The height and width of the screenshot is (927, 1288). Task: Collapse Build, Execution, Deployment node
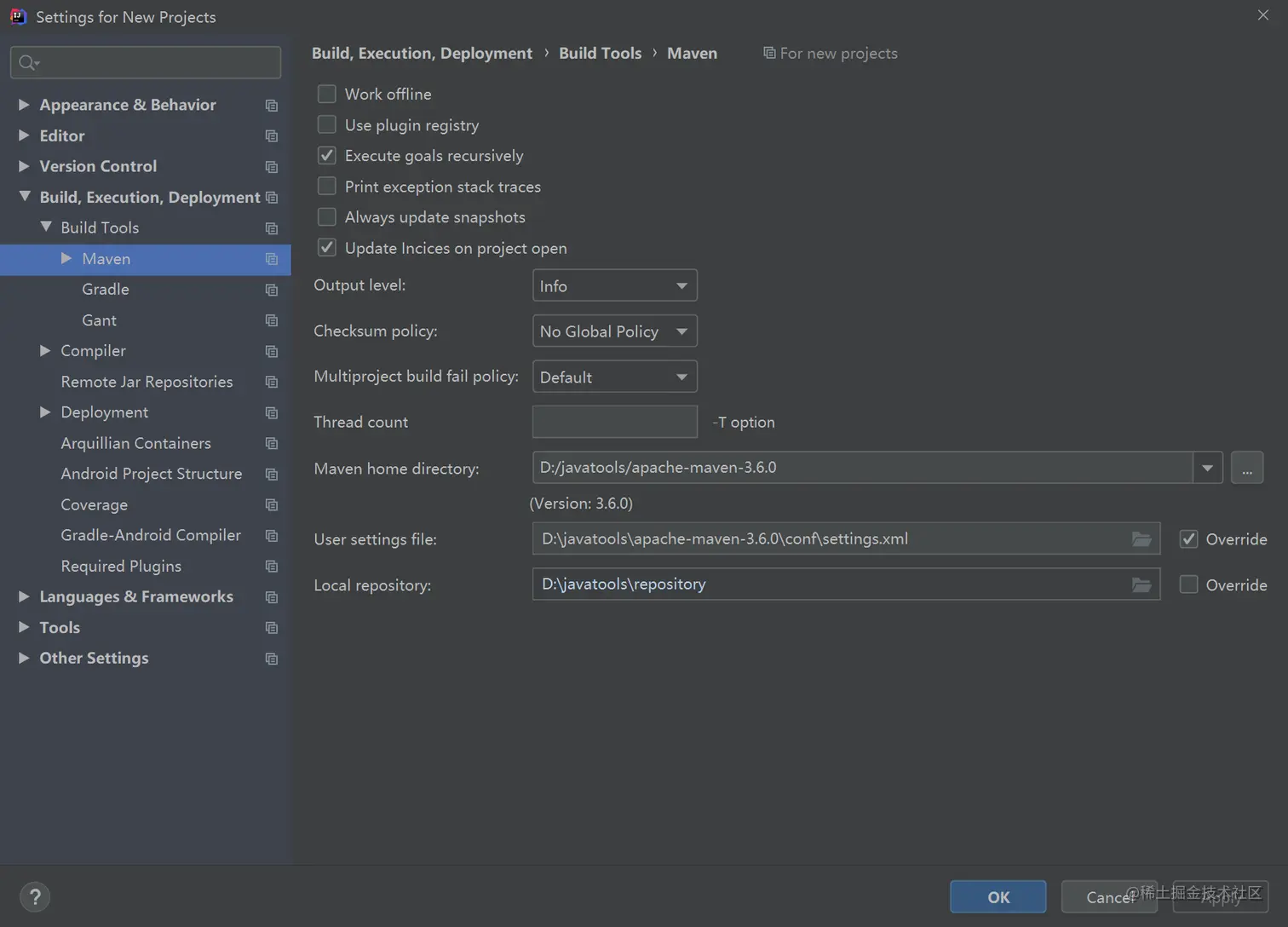coord(24,197)
